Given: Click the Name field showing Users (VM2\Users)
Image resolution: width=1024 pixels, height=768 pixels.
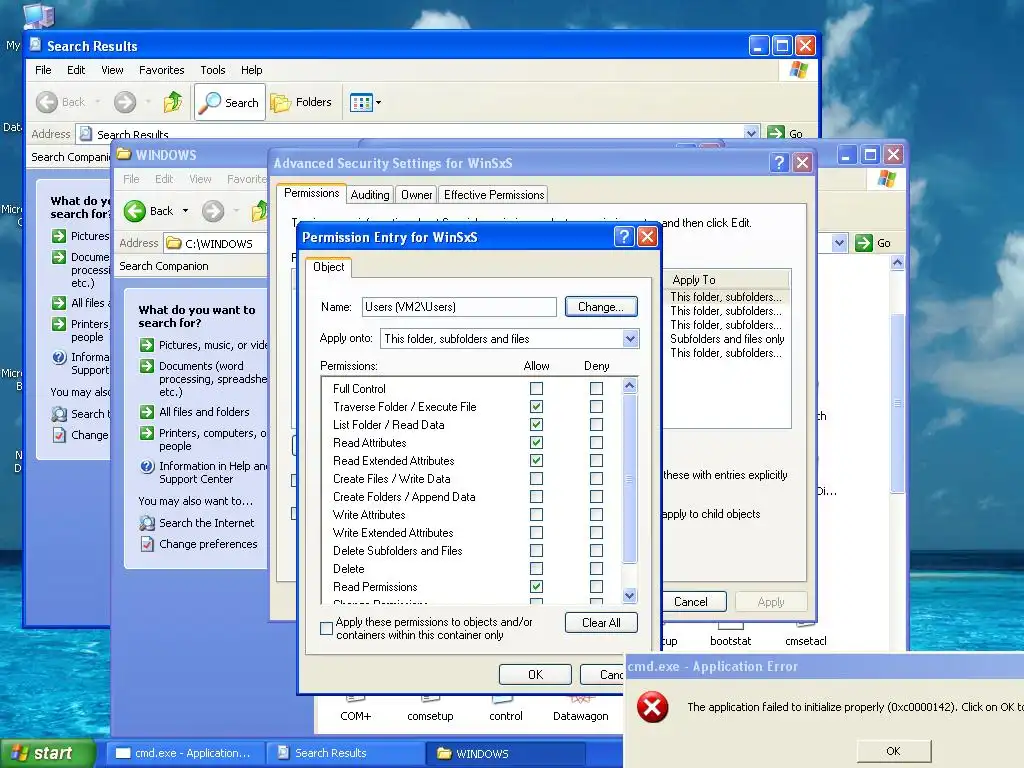Looking at the screenshot, I should coord(459,307).
